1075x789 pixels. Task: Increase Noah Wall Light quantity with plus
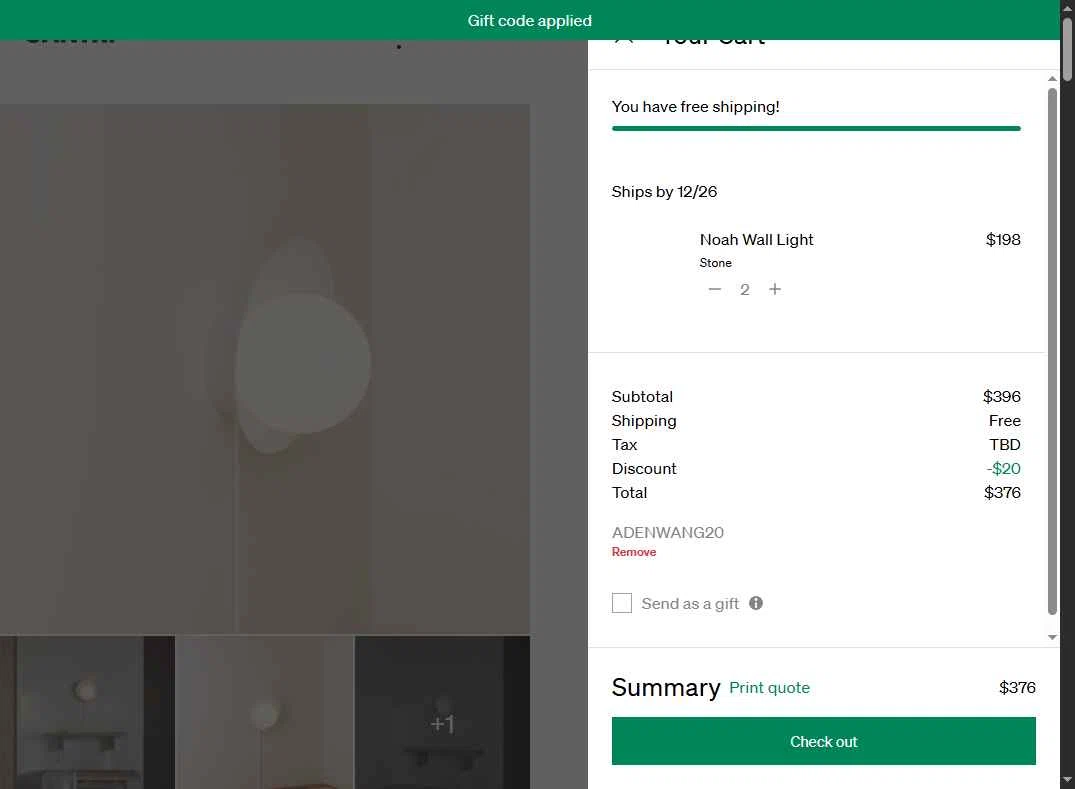click(775, 289)
